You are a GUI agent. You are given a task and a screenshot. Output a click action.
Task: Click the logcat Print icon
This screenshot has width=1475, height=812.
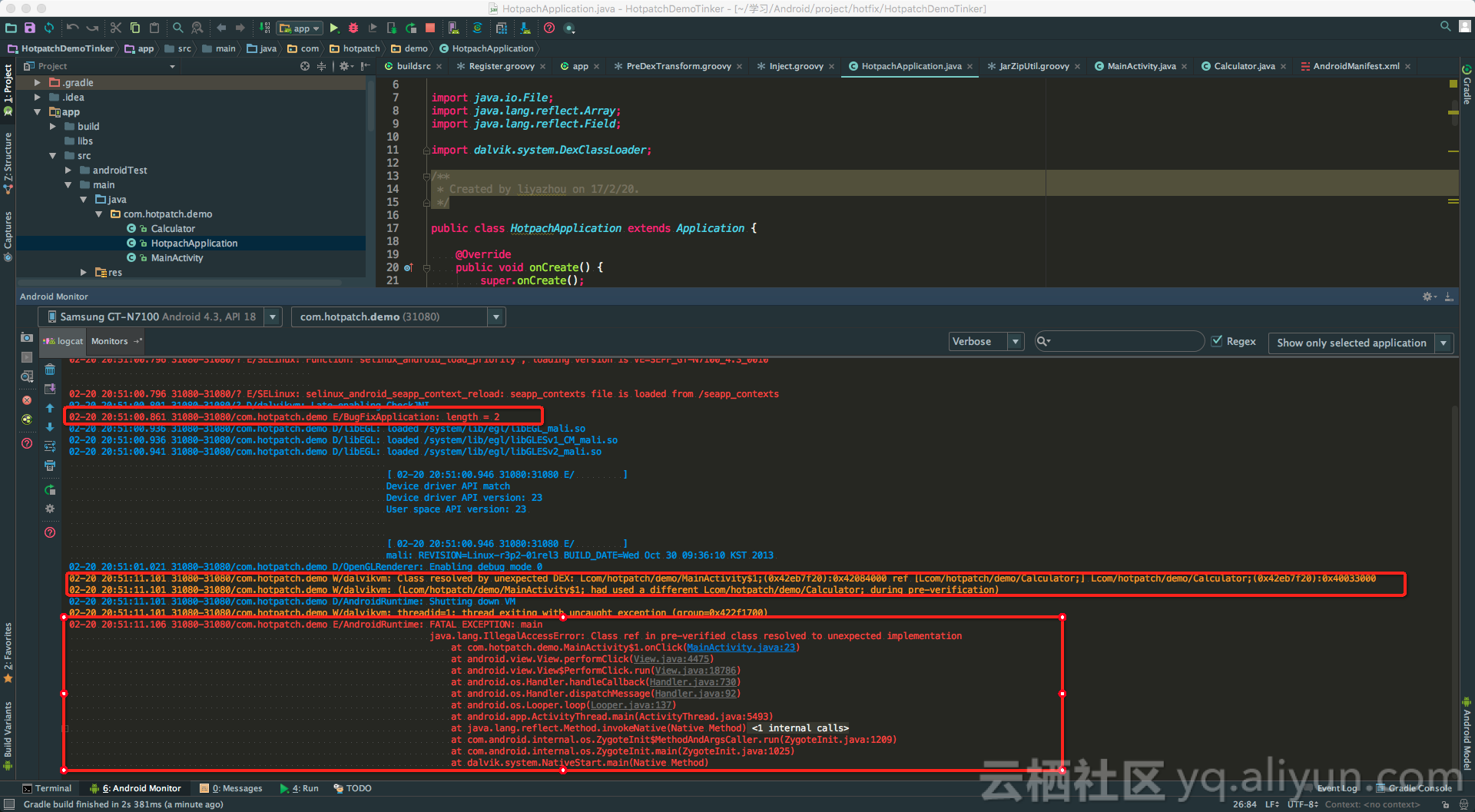(x=50, y=466)
